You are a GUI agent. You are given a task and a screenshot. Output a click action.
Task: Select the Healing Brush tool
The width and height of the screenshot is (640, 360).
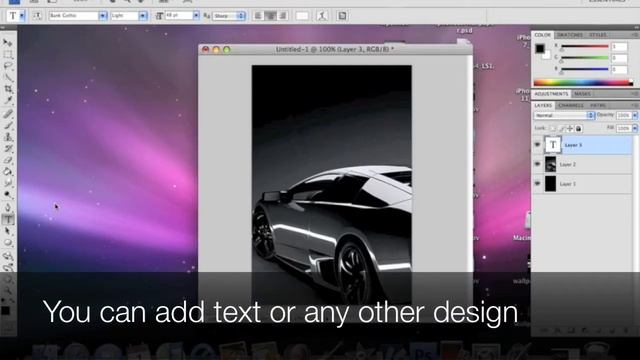click(7, 114)
